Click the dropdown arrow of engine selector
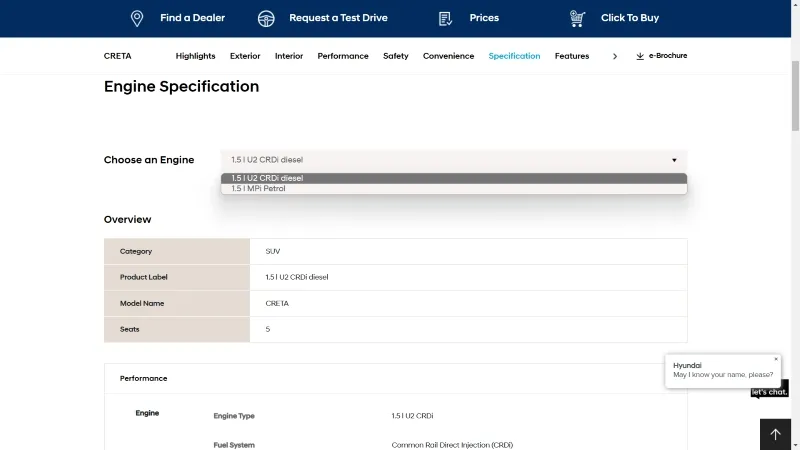Image resolution: width=800 pixels, height=450 pixels. [x=674, y=160]
